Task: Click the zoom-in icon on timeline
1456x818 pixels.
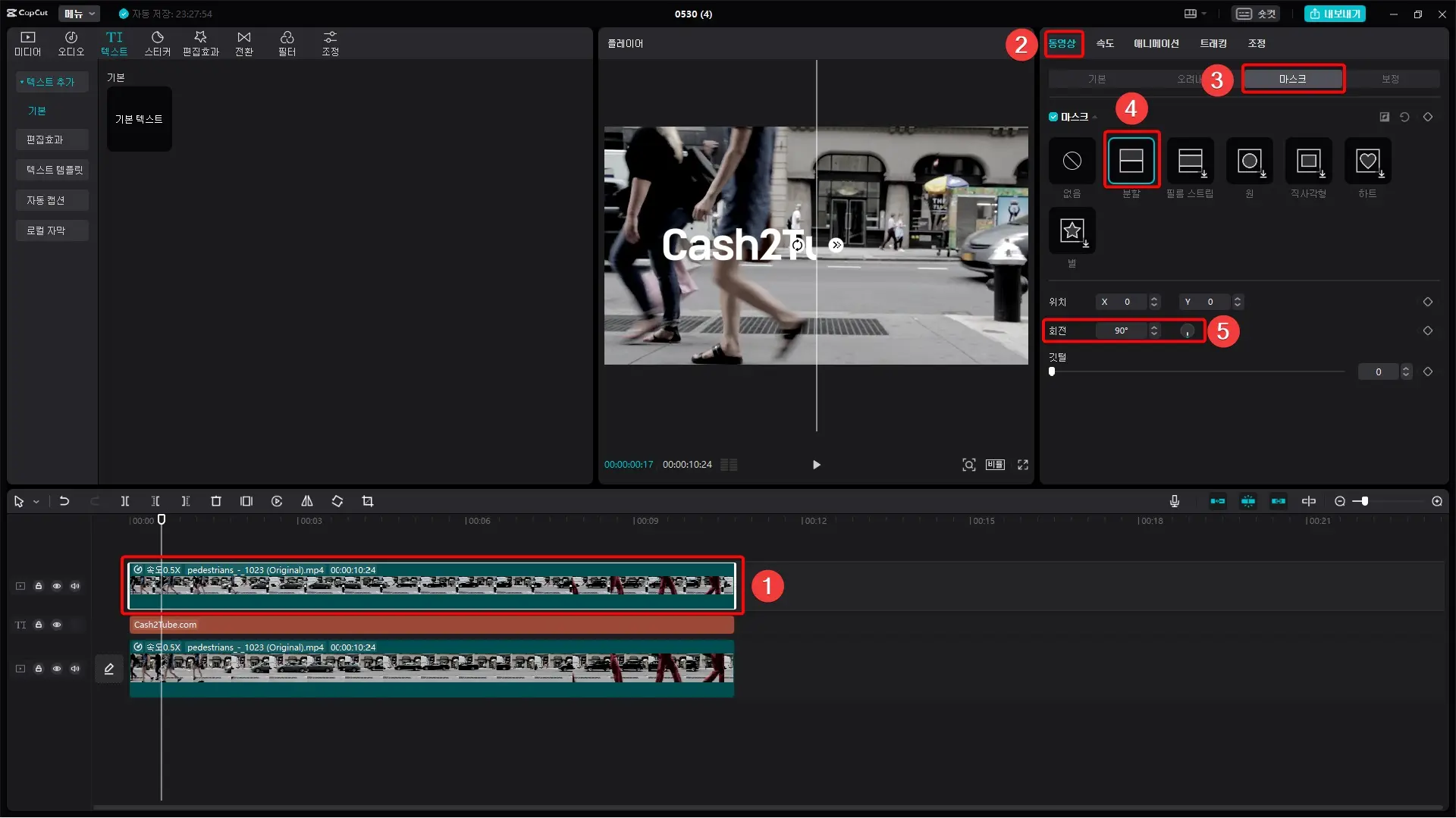Action: coord(1437,501)
